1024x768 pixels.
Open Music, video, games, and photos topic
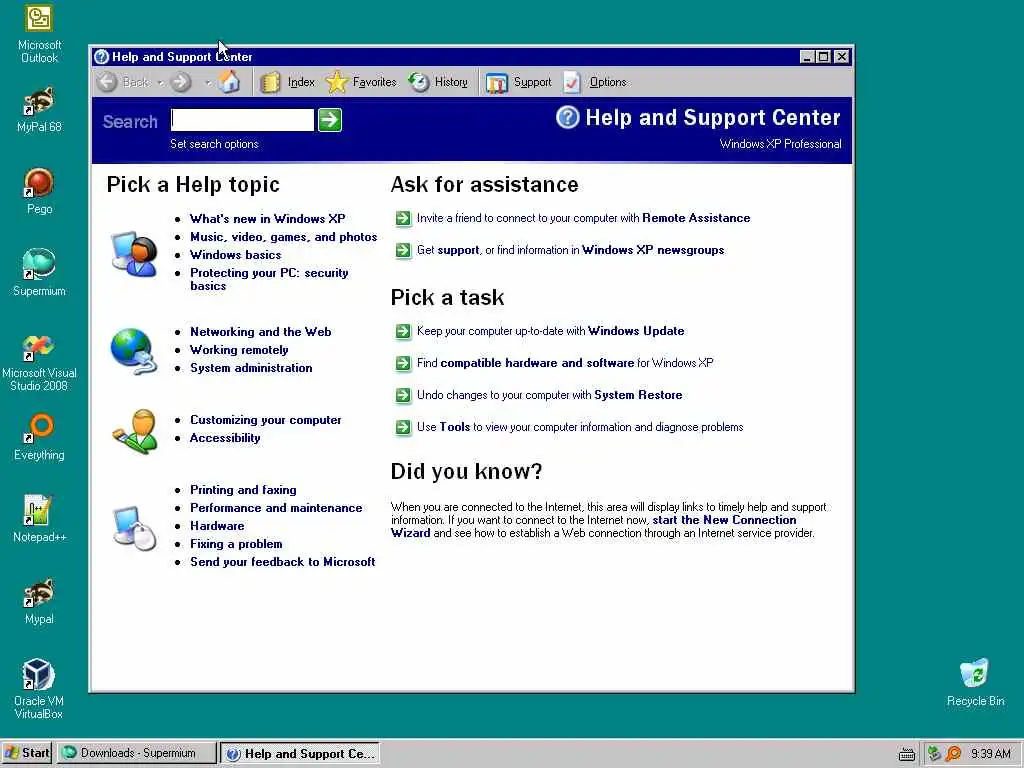pyautogui.click(x=283, y=237)
